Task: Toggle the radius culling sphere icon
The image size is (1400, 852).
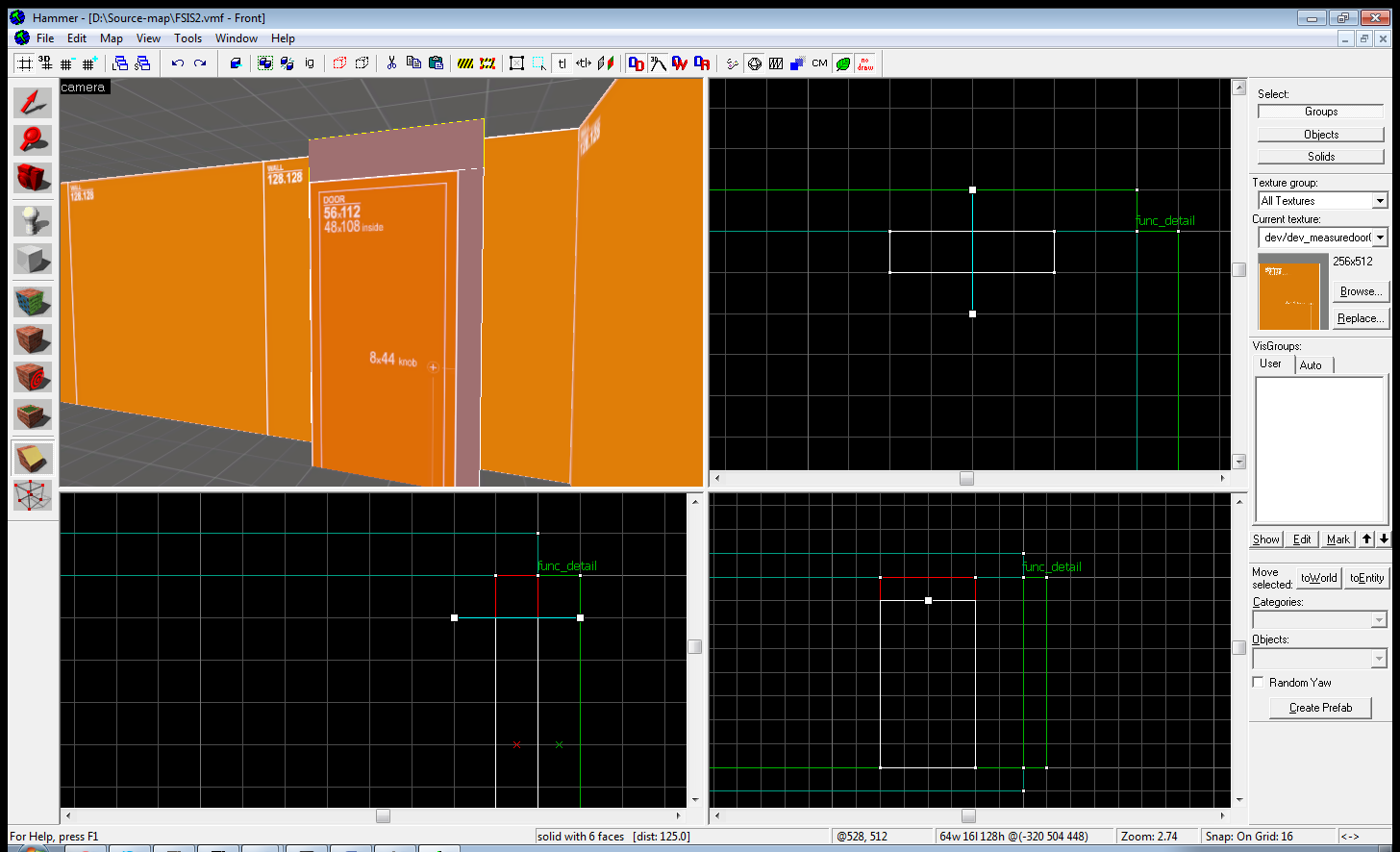Action: point(755,63)
